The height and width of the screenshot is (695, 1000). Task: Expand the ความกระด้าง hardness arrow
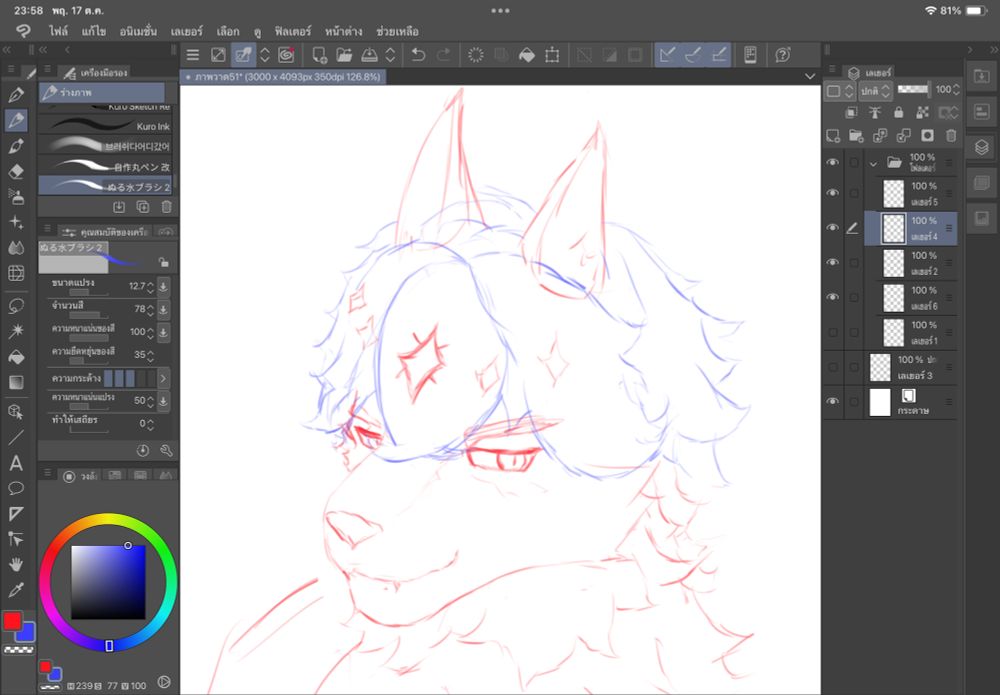(x=163, y=378)
